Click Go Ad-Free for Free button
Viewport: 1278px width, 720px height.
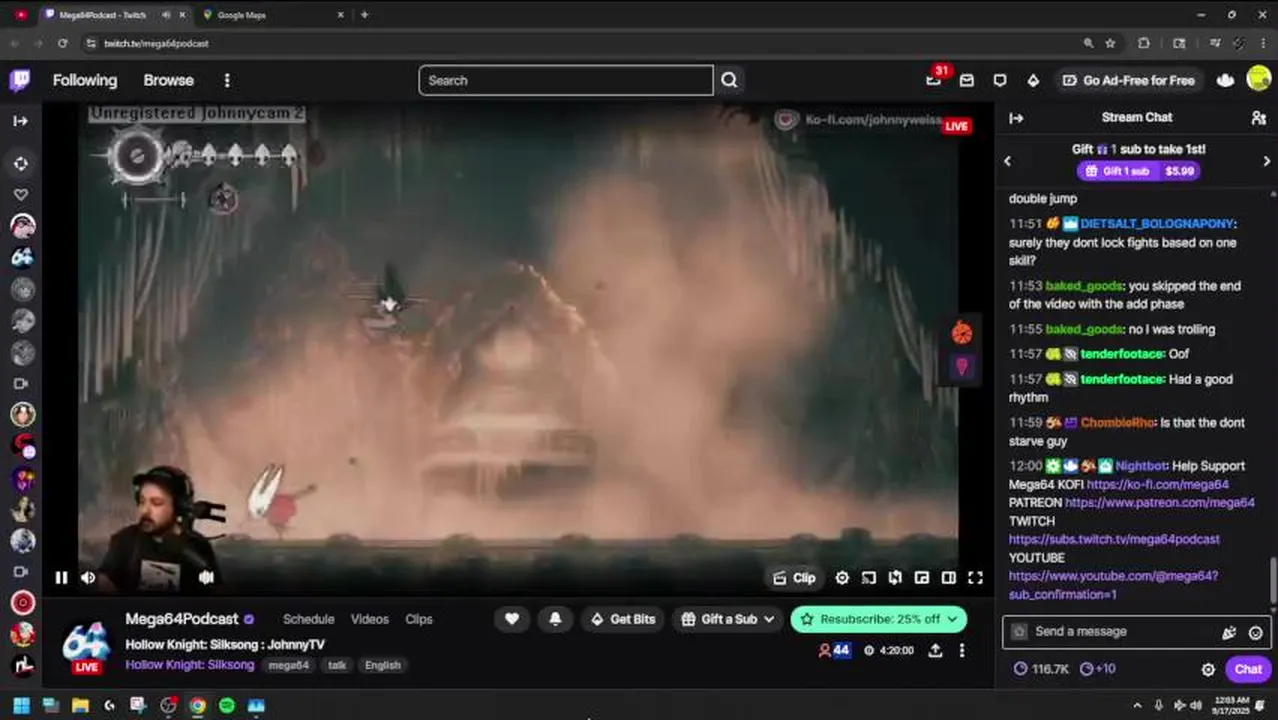1128,80
